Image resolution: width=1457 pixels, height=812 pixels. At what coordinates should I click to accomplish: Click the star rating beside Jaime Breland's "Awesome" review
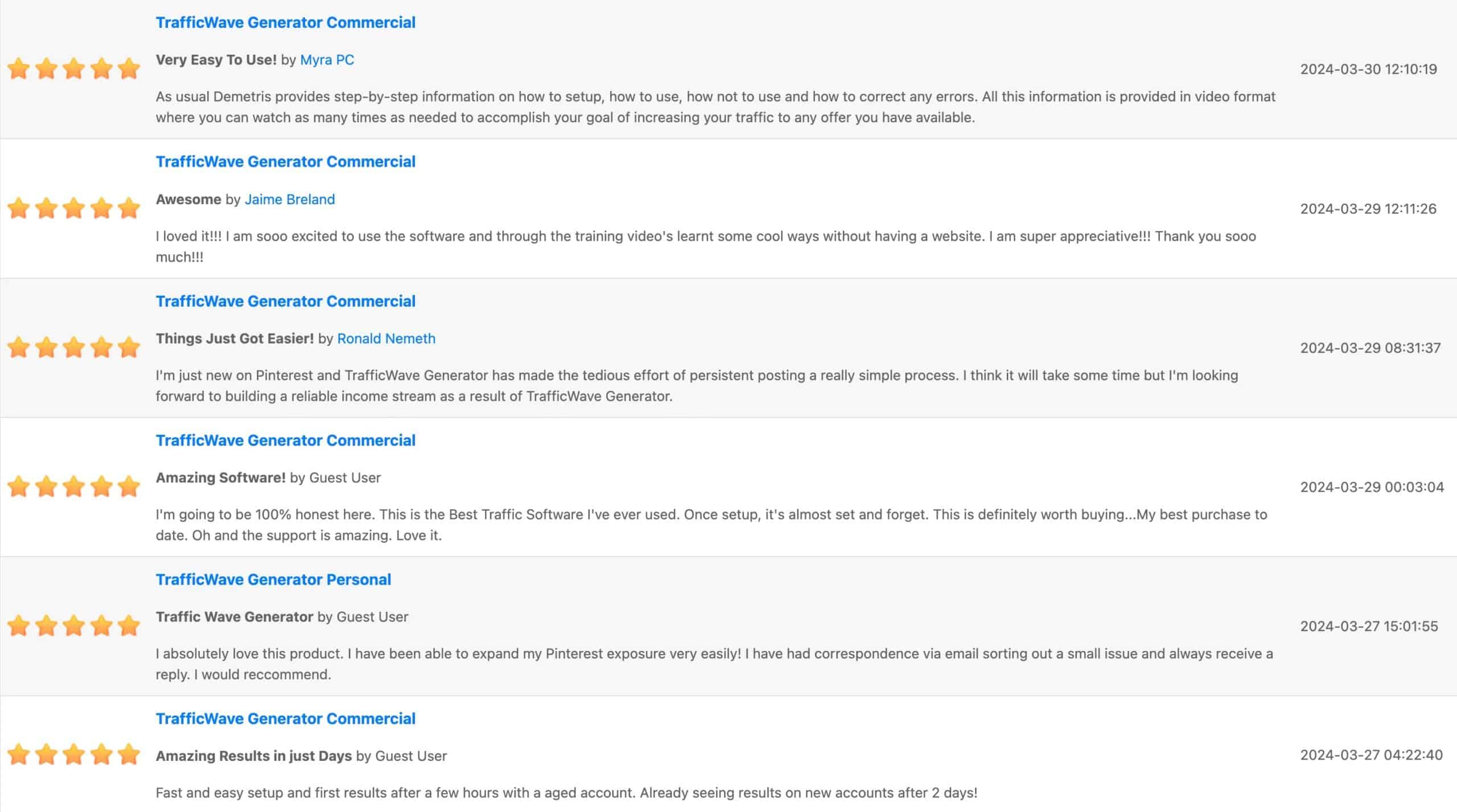coord(73,208)
